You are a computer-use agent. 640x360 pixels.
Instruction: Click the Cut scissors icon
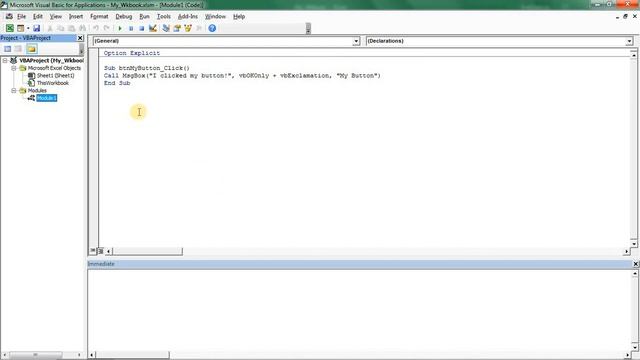50,28
